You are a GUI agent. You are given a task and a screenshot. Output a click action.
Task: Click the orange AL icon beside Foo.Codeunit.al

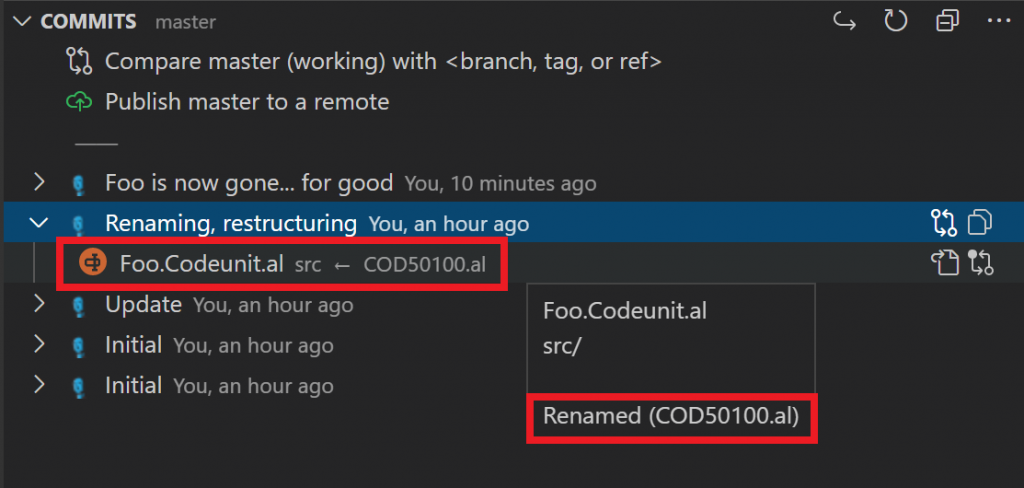point(93,263)
